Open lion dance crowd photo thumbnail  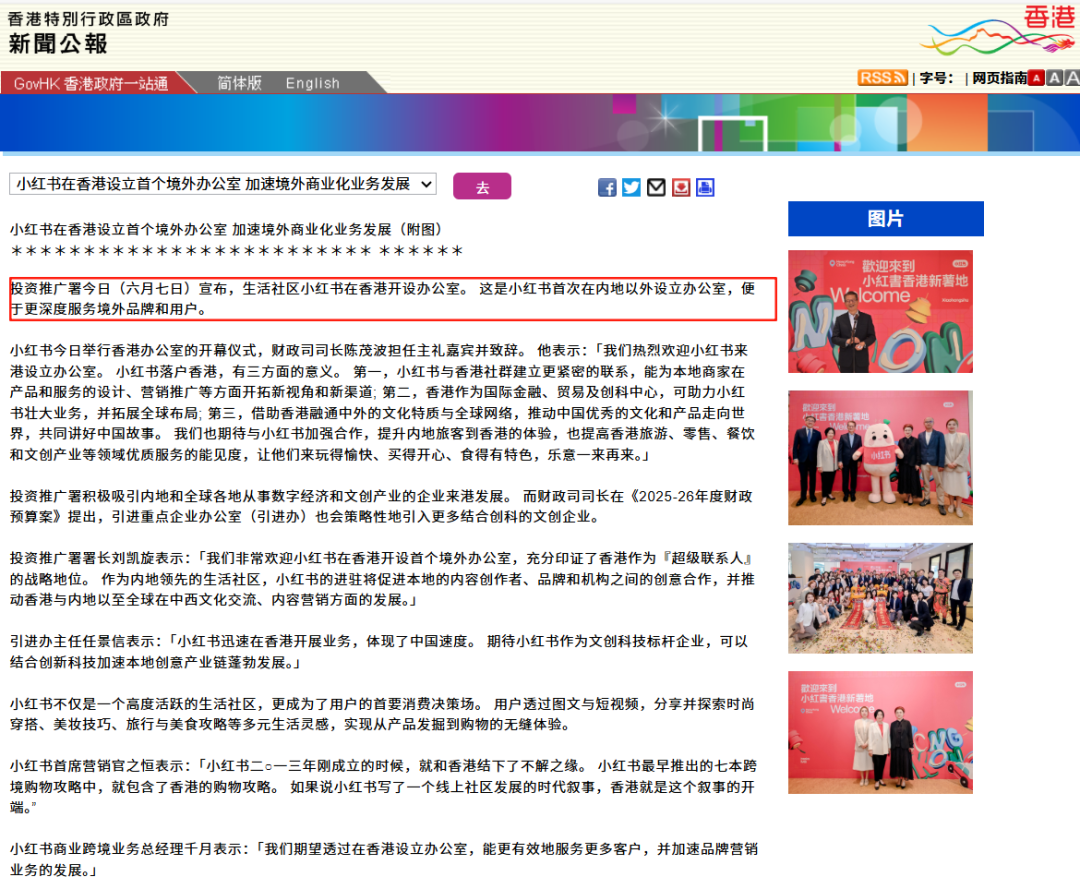pos(880,598)
